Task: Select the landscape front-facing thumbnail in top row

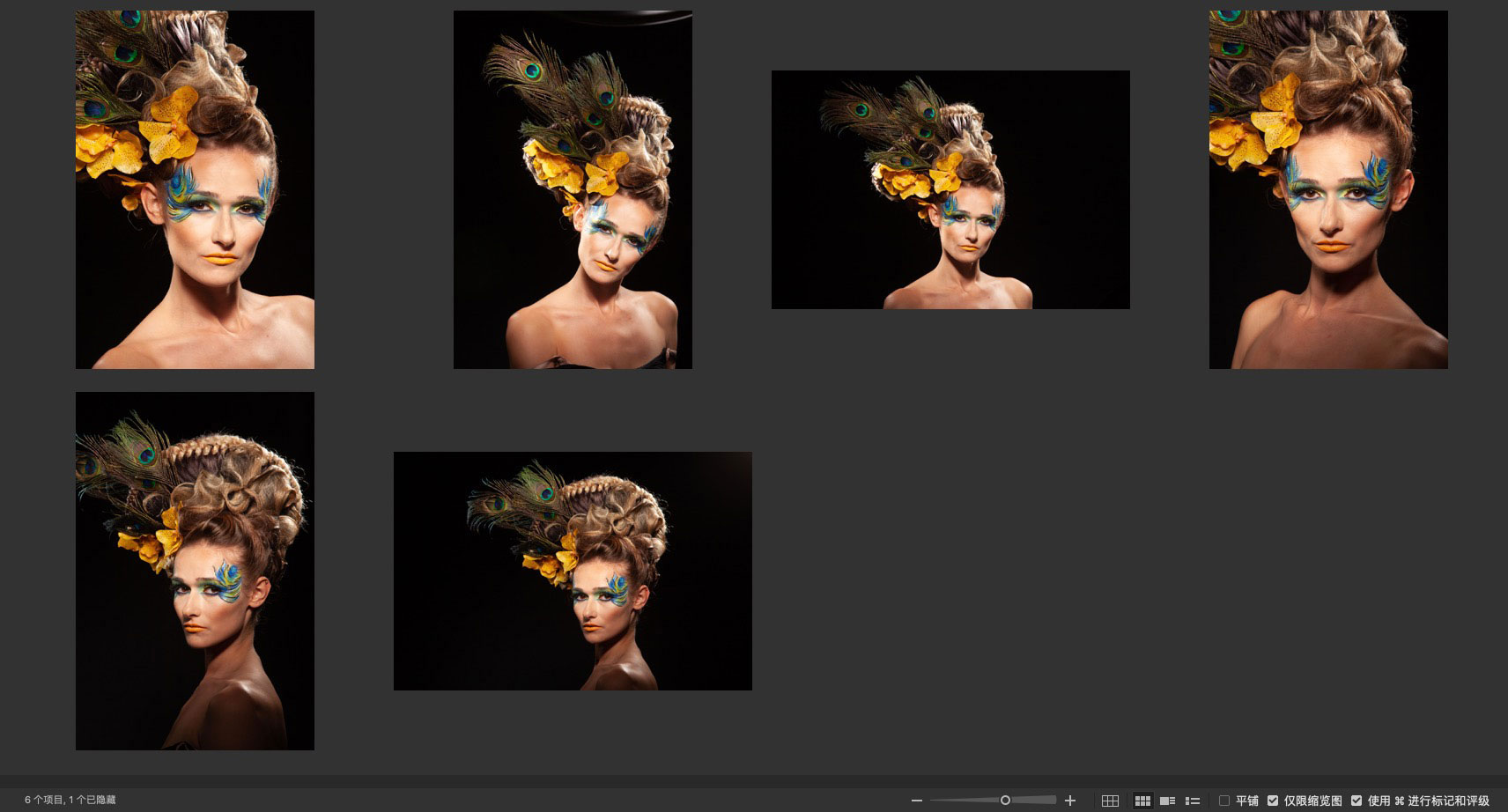Action: pyautogui.click(x=950, y=189)
